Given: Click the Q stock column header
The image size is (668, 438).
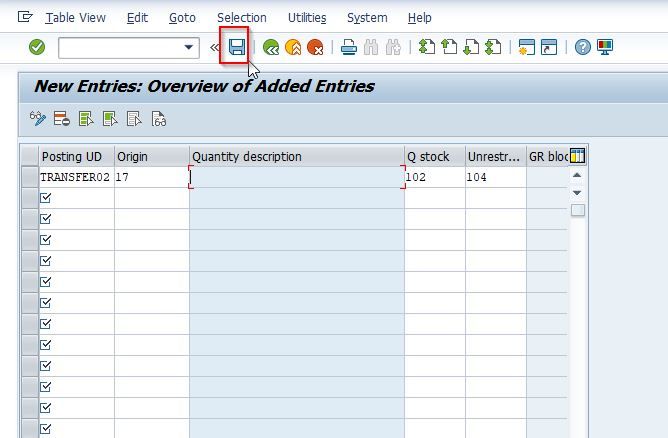Looking at the screenshot, I should pos(435,156).
